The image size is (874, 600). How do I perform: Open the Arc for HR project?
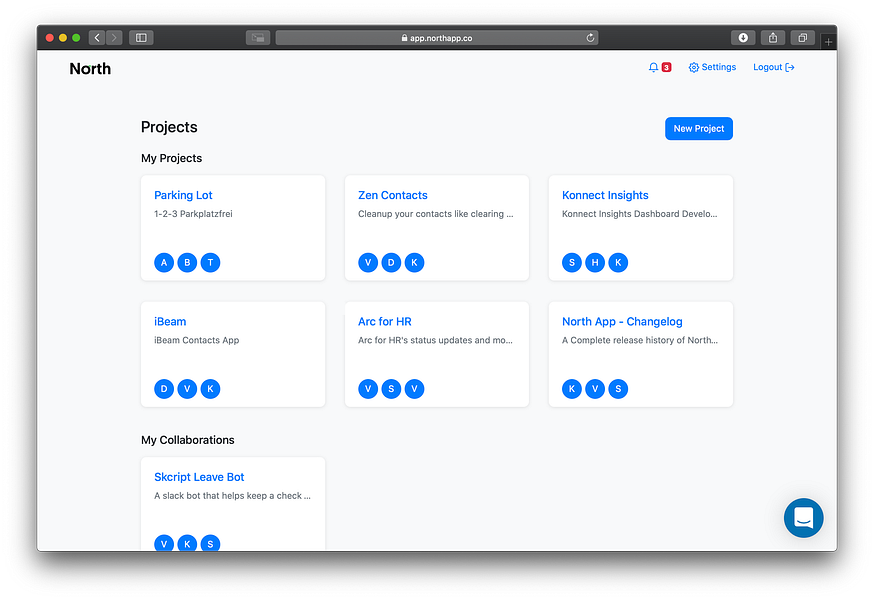click(385, 322)
